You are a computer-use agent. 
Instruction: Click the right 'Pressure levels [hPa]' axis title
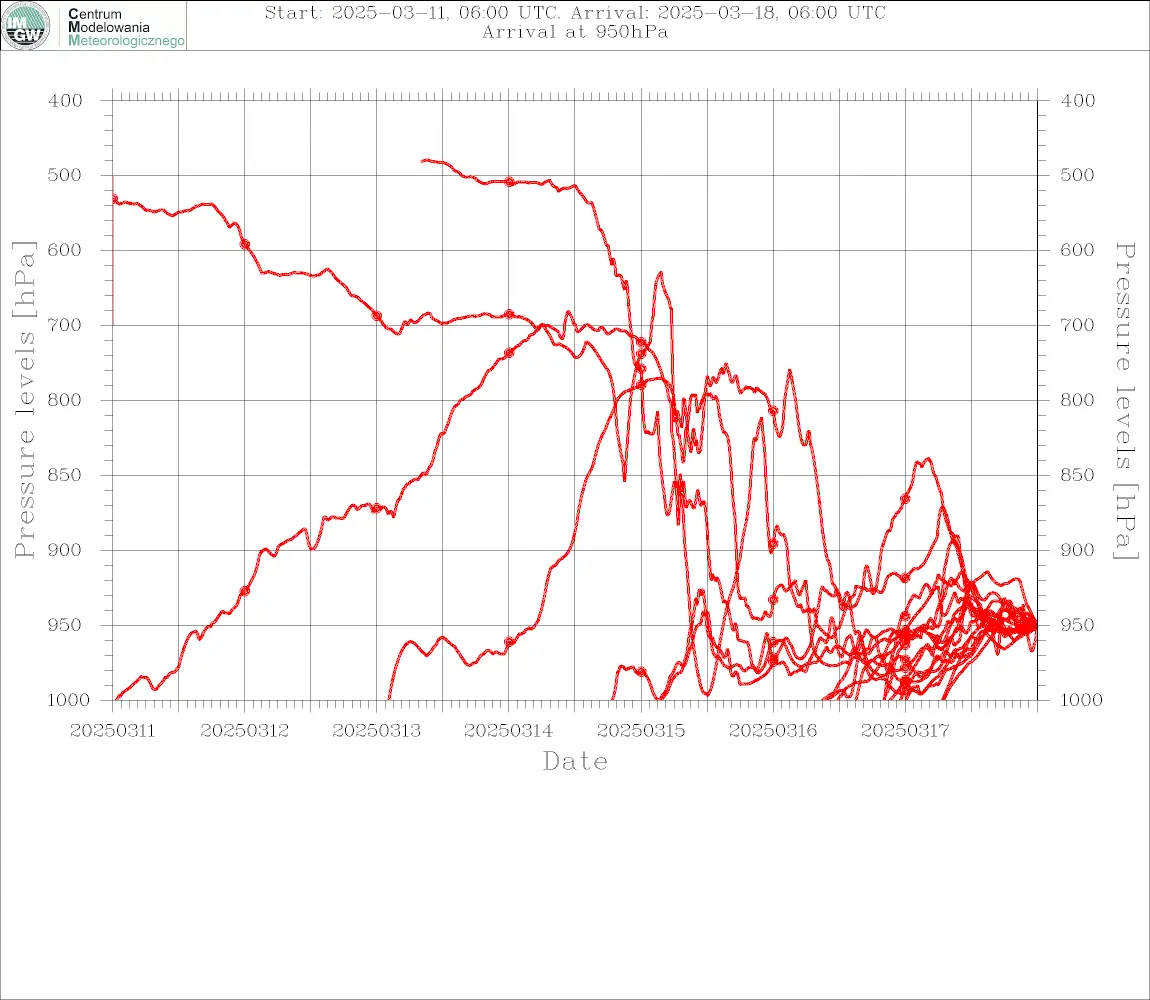point(1125,401)
